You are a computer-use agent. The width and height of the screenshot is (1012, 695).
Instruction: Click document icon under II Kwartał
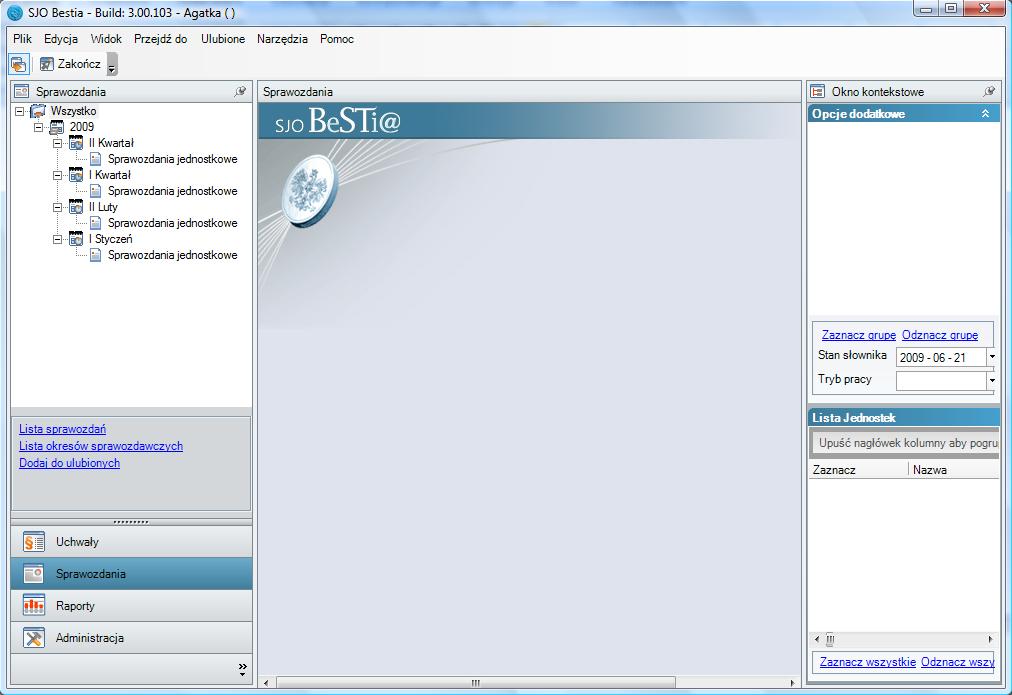coord(96,159)
